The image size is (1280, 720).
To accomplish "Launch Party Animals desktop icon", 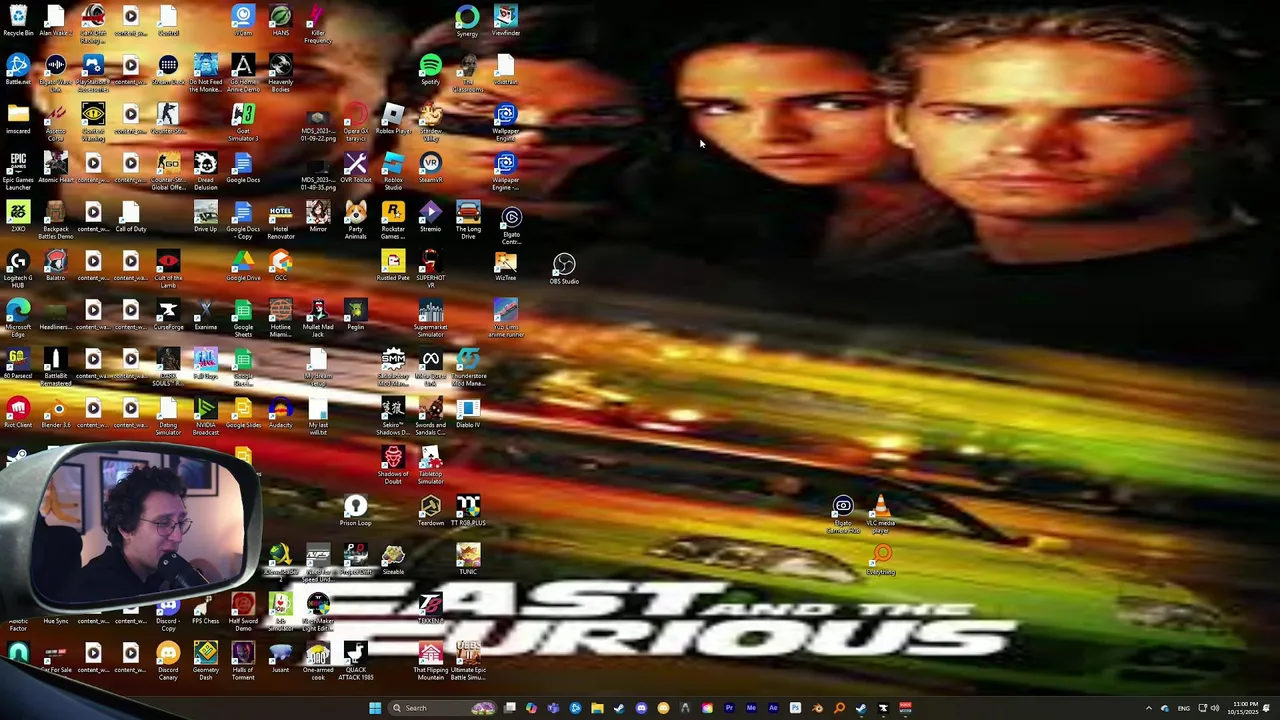I will [x=355, y=219].
